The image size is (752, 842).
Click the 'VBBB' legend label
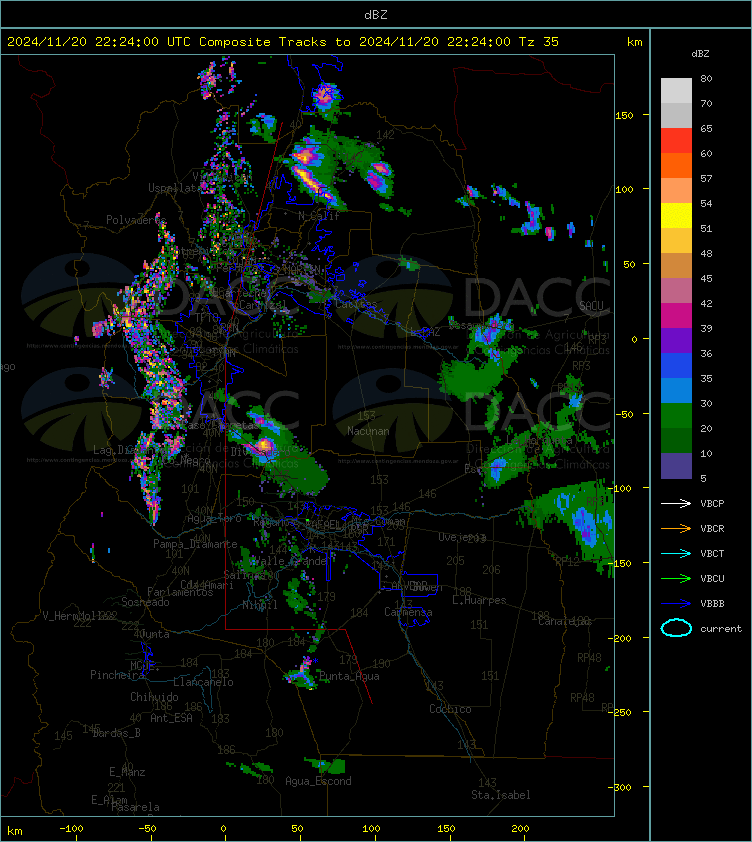tap(712, 604)
